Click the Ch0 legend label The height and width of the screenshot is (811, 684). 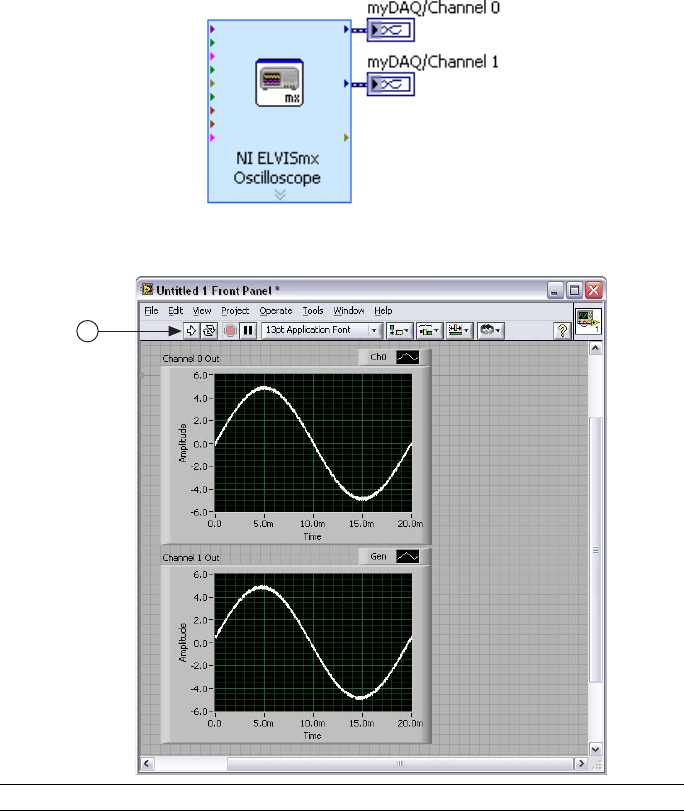378,357
